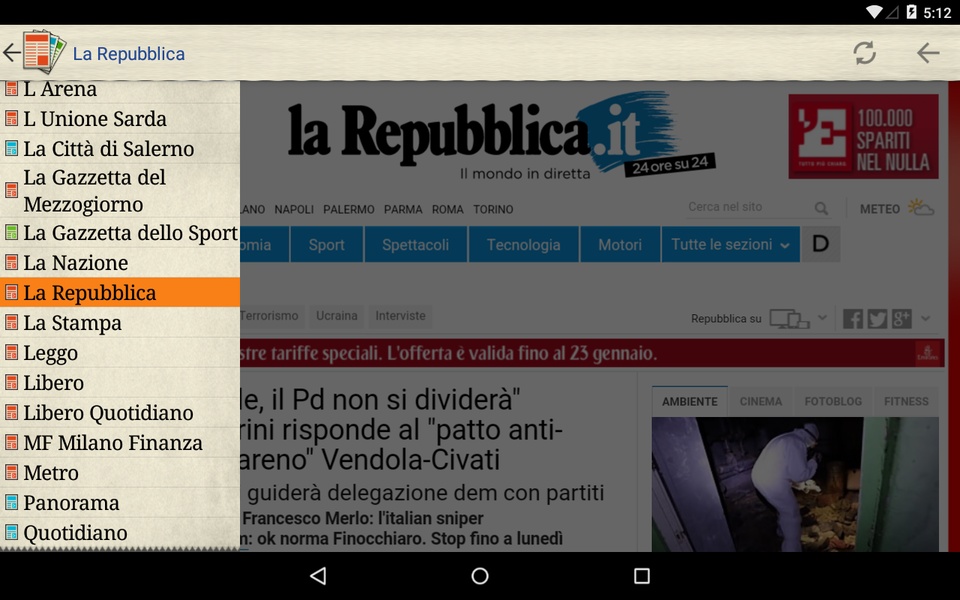Viewport: 960px width, 600px height.
Task: Tap the icon beside La Città di Salerno
Action: (x=11, y=149)
